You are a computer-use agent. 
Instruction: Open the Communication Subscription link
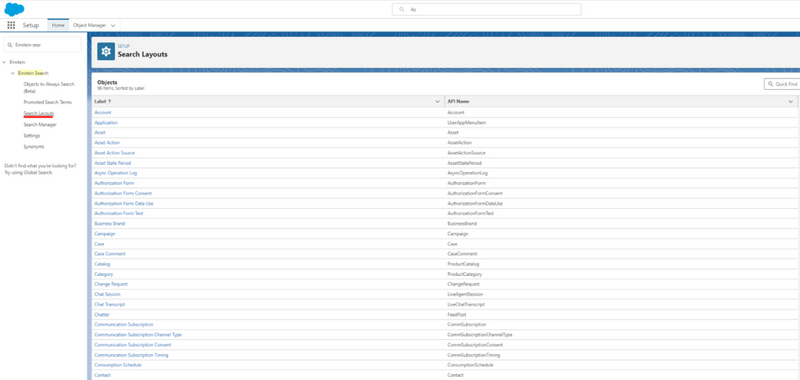pos(124,324)
